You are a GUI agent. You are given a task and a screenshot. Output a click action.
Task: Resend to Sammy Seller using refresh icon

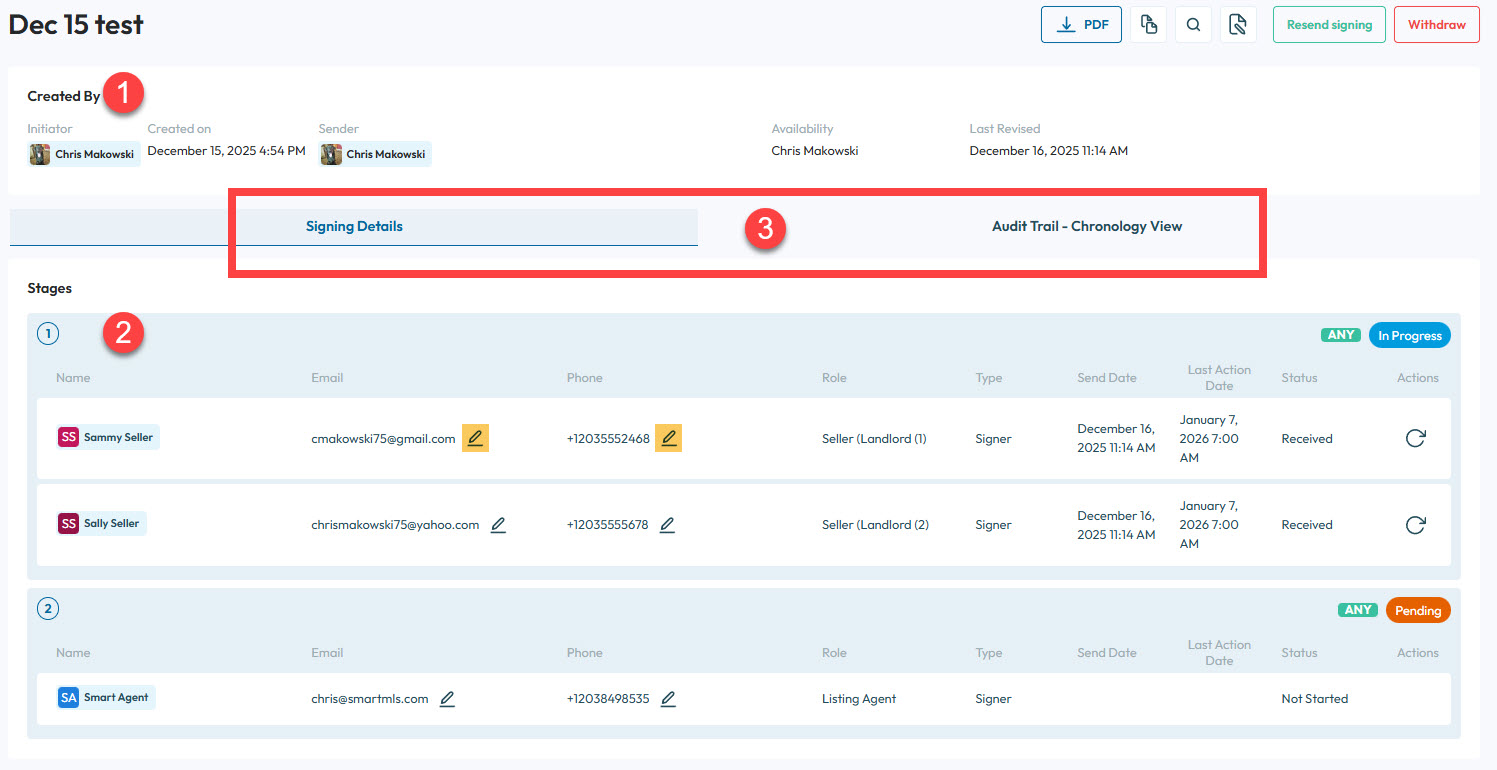1415,438
